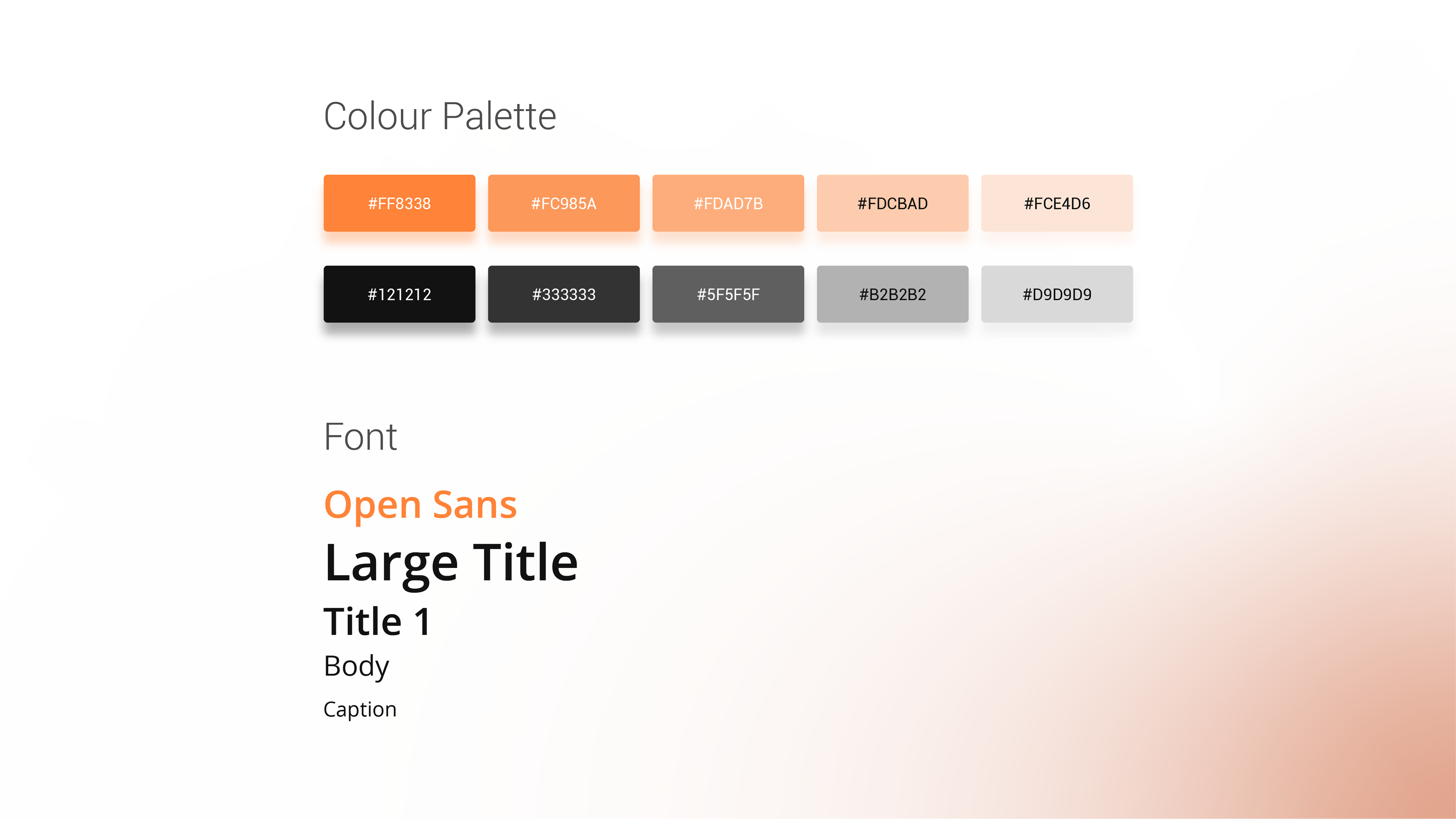Select the #FC985A color swatch
1456x819 pixels.
563,203
